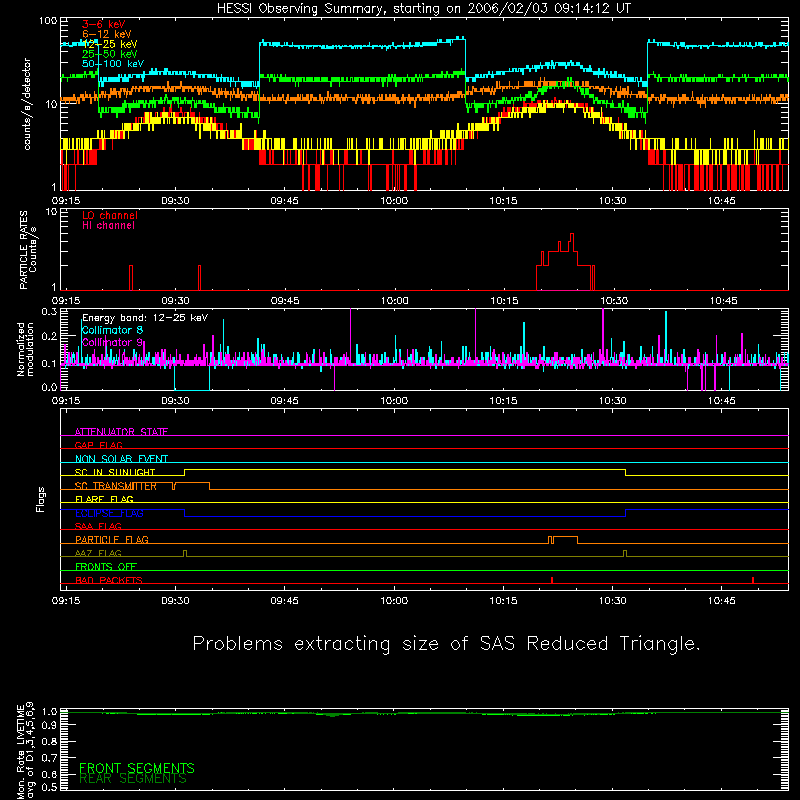The height and width of the screenshot is (800, 800).
Task: Select the PARTICLE FLAG label
Action: point(112,539)
